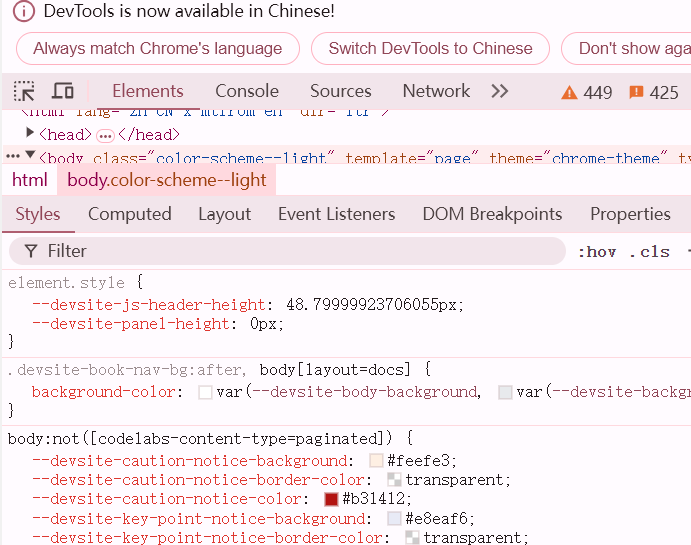Click the warnings triangle icon showing 449
Screen dimensions: 691x545
pos(570,93)
